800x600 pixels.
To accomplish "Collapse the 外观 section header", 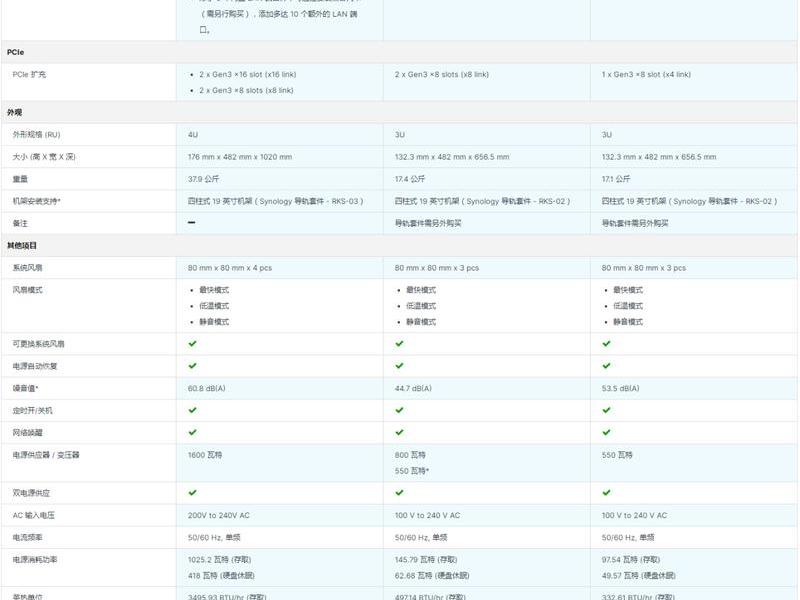I will [399, 112].
